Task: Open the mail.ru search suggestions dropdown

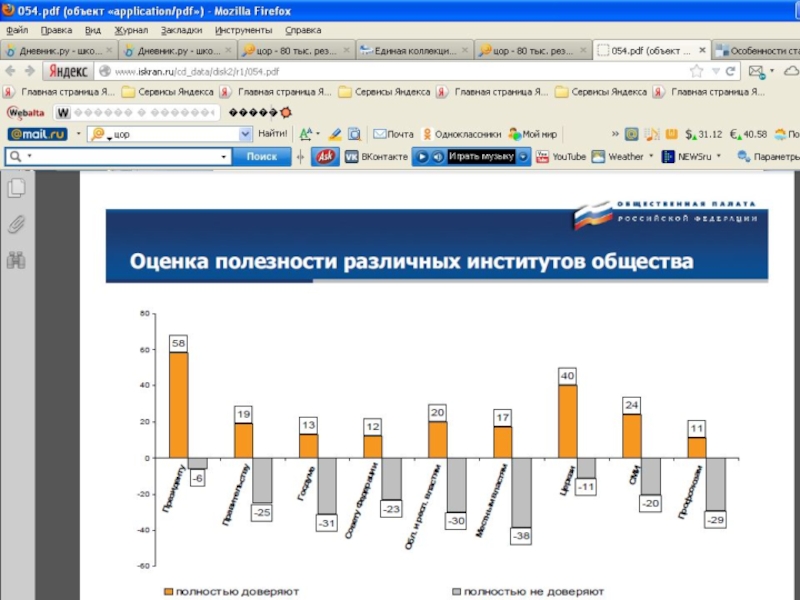Action: [245, 134]
